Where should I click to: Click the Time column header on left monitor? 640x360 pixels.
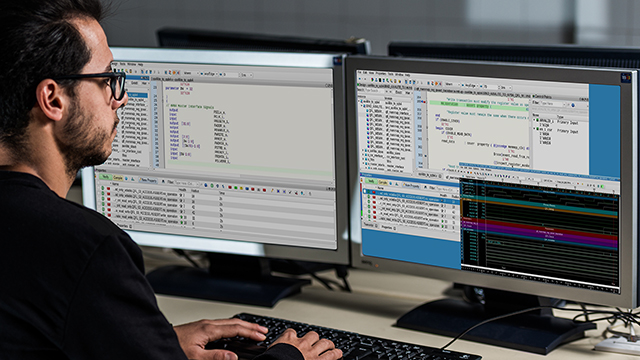pos(222,193)
